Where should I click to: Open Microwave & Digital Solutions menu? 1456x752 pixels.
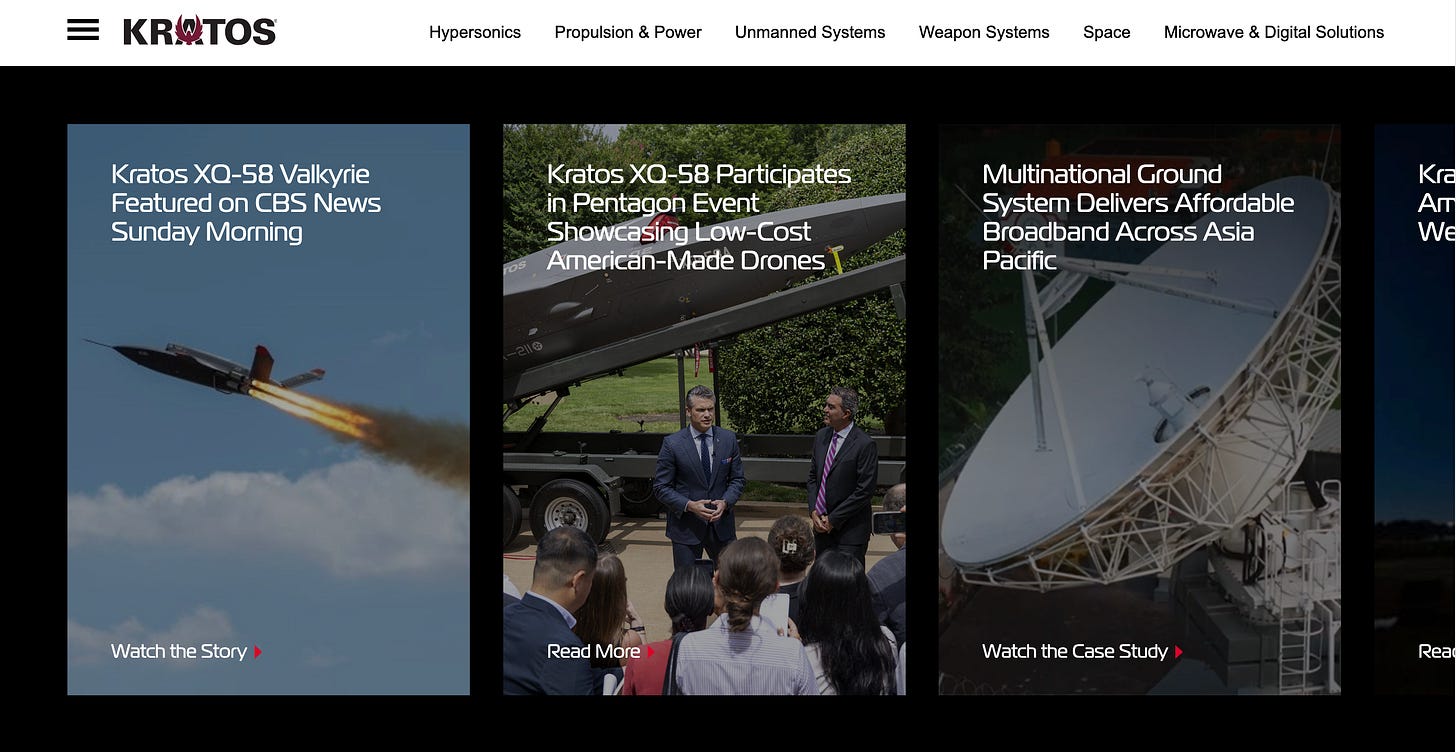point(1274,32)
